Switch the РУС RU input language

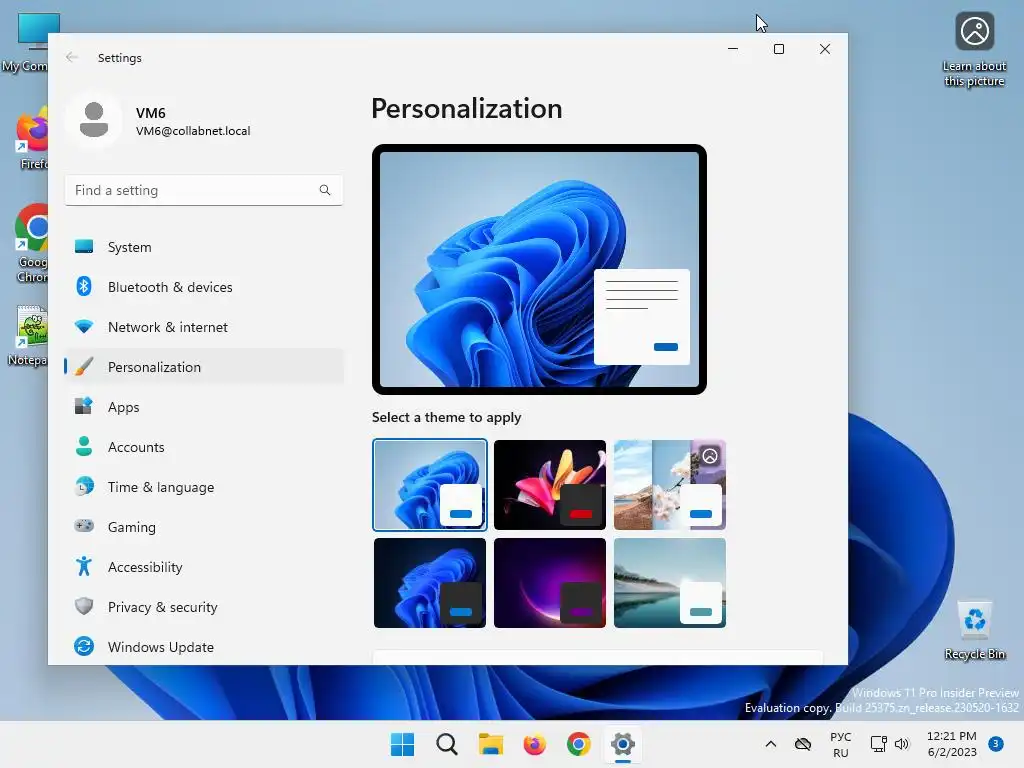point(840,744)
